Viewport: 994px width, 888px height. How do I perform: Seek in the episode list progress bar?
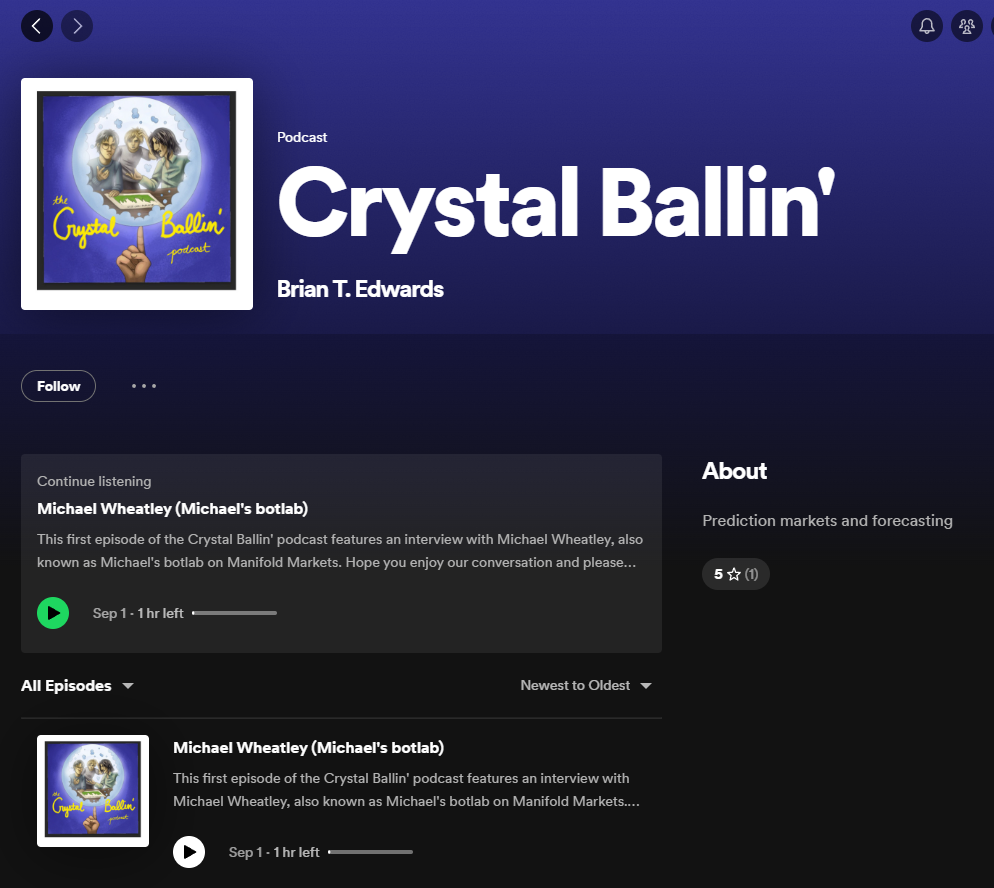point(370,852)
